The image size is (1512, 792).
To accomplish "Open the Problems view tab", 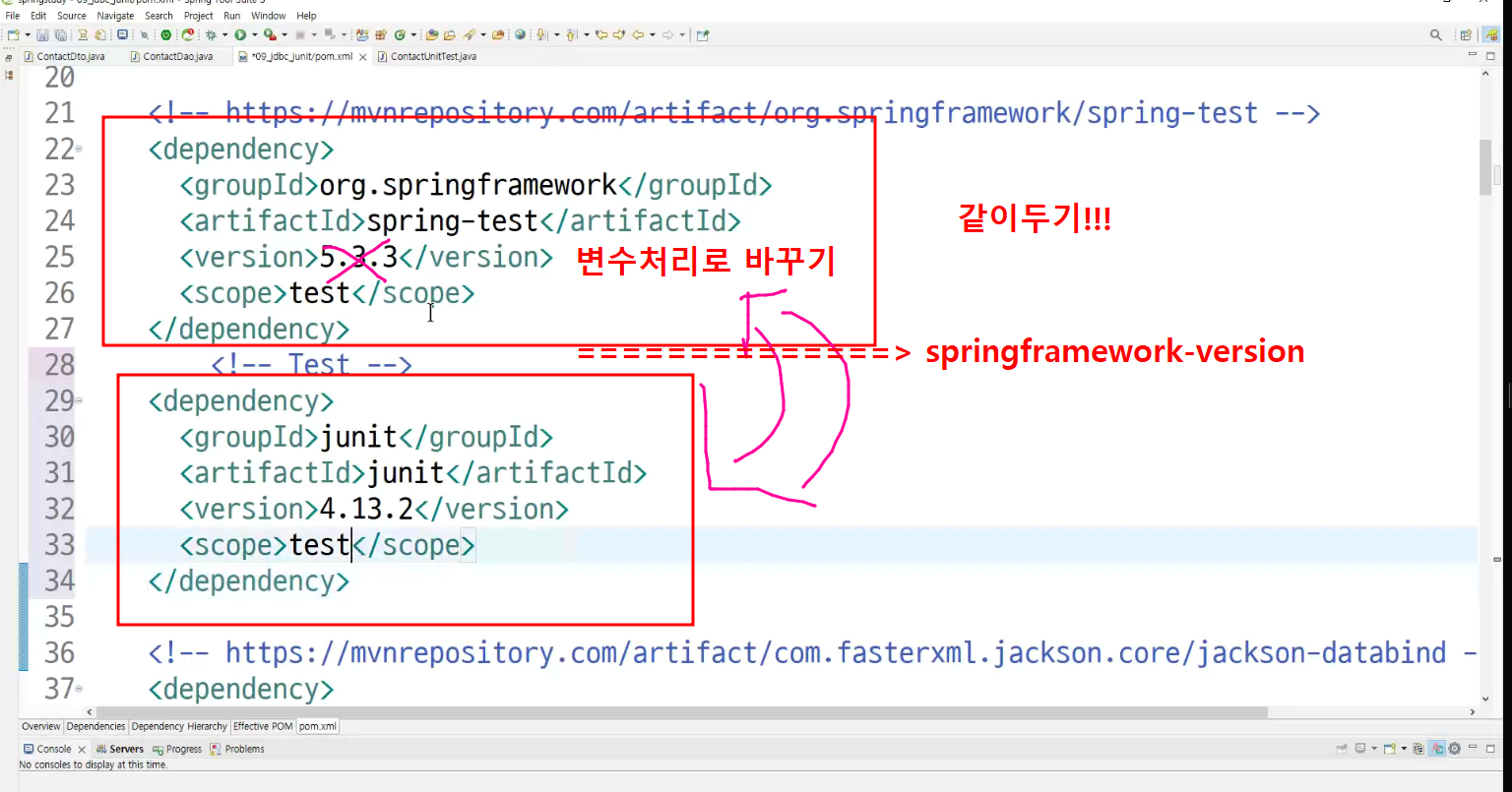I will 237,749.
